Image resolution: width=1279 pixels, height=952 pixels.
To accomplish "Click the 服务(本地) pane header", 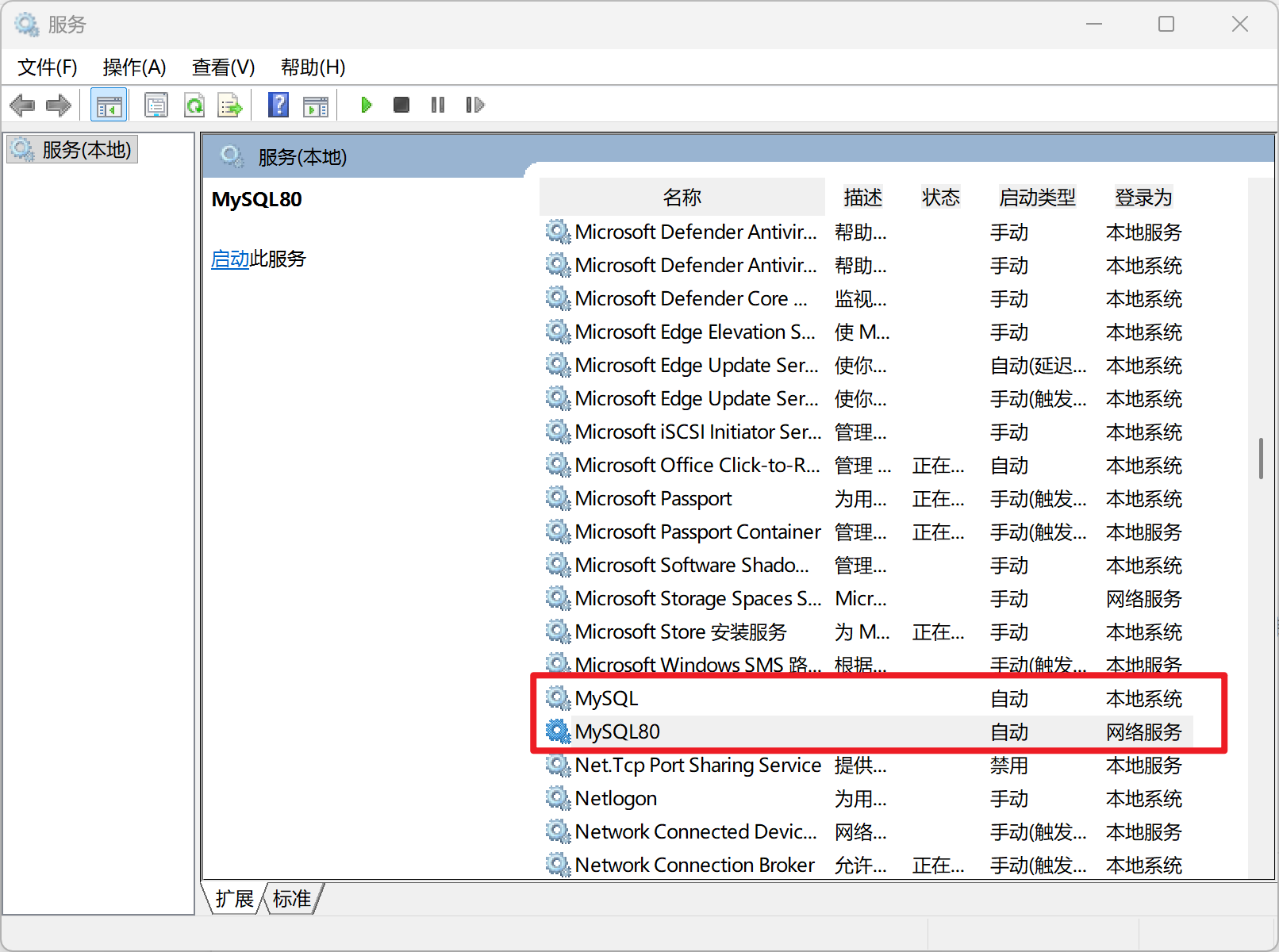I will [x=302, y=157].
